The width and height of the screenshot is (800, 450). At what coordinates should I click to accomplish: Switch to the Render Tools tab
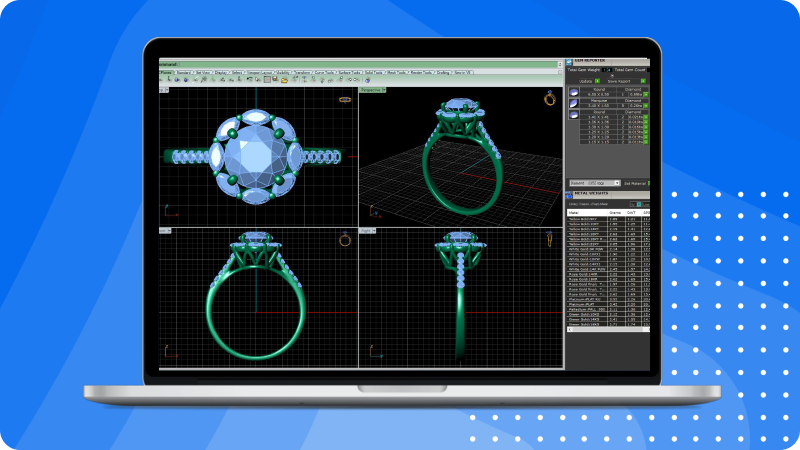coord(422,72)
